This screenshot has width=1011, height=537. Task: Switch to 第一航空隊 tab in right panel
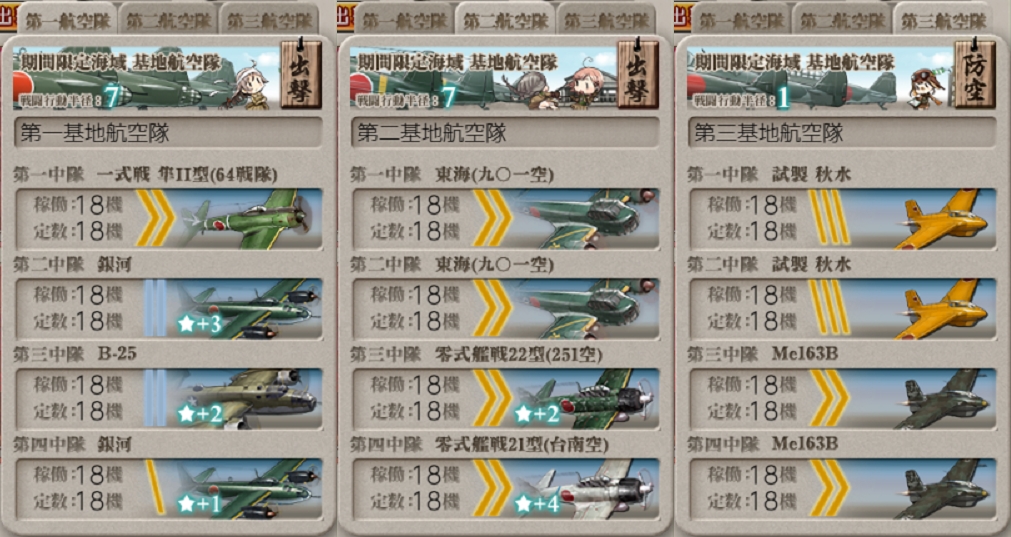coord(741,19)
